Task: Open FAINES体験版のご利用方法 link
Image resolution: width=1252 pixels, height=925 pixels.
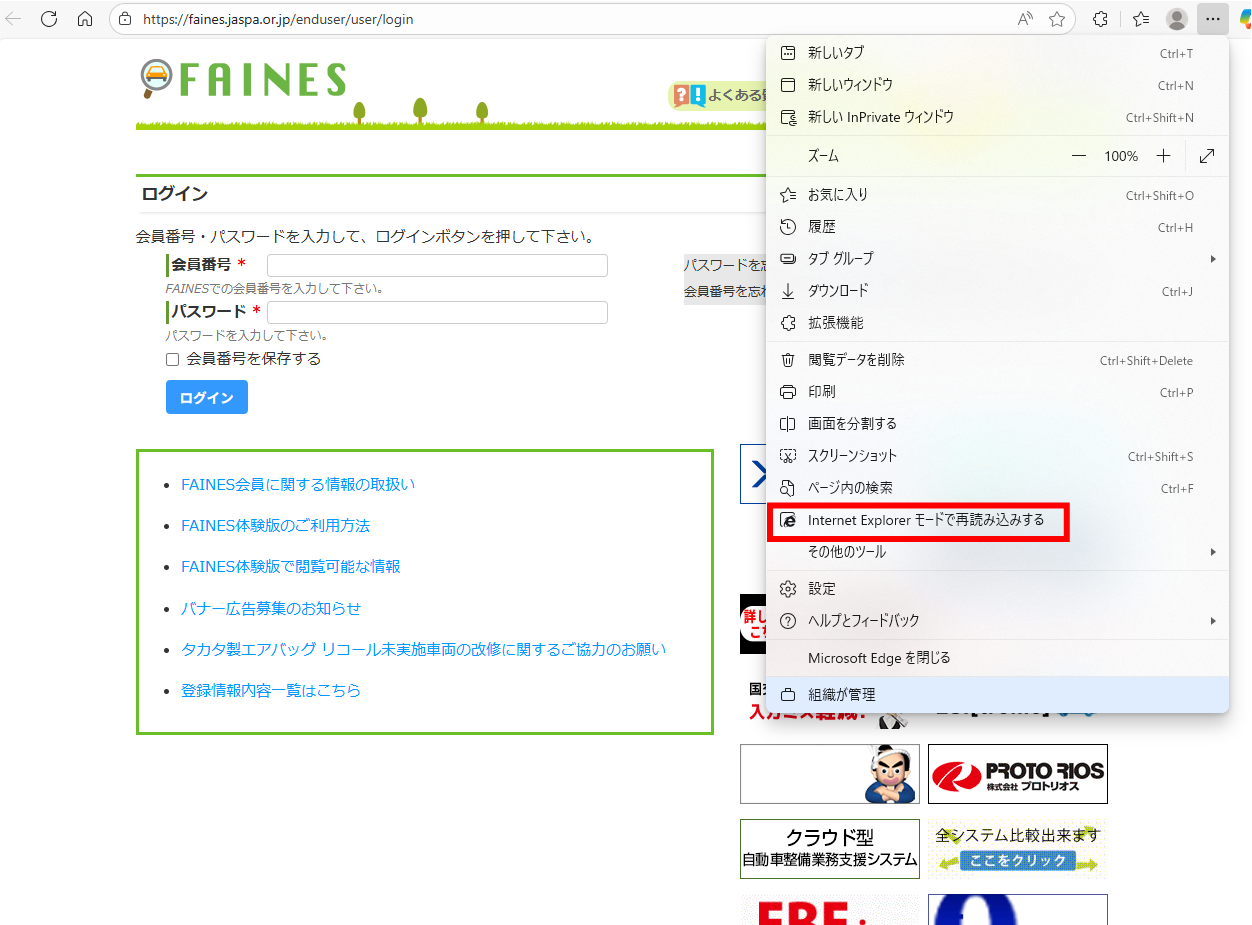Action: pos(275,526)
